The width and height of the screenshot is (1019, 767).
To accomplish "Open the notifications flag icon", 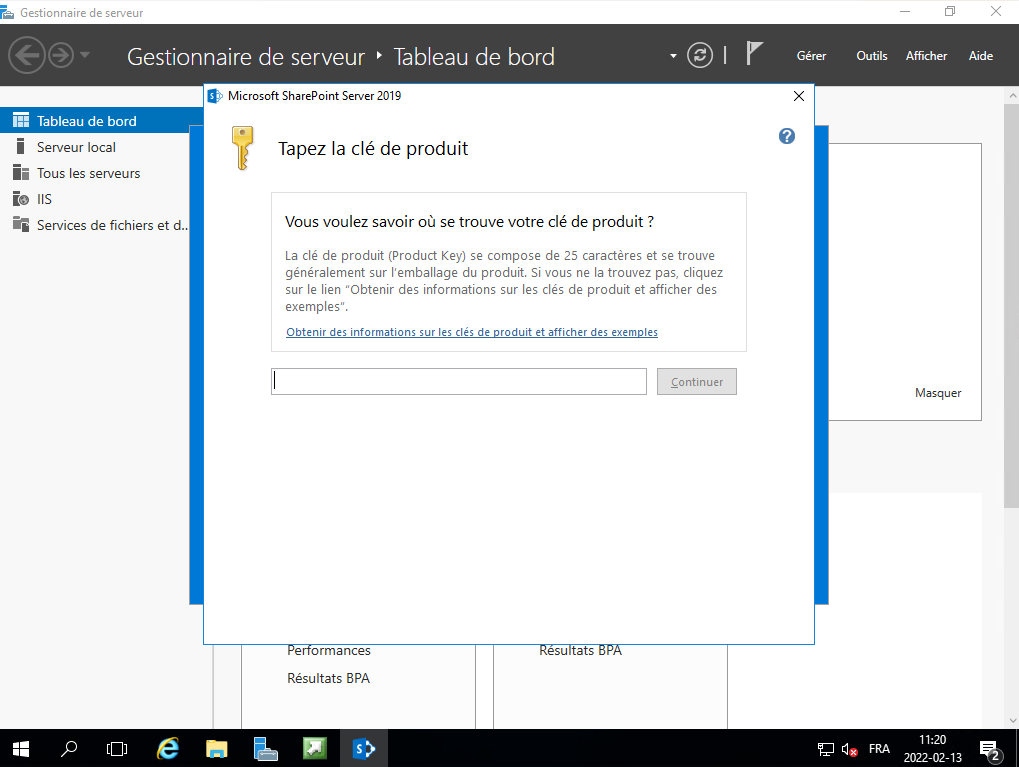I will point(755,55).
